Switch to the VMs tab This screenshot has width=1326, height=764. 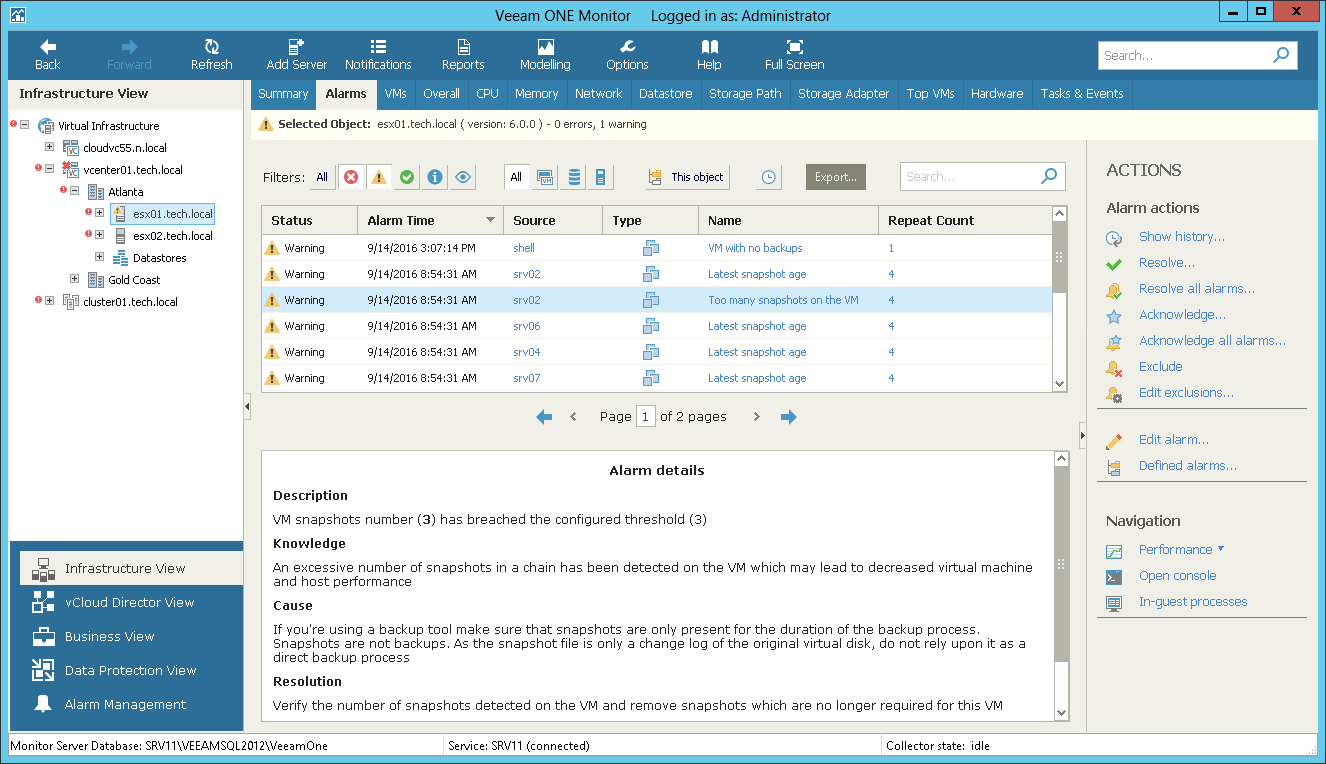(x=395, y=94)
